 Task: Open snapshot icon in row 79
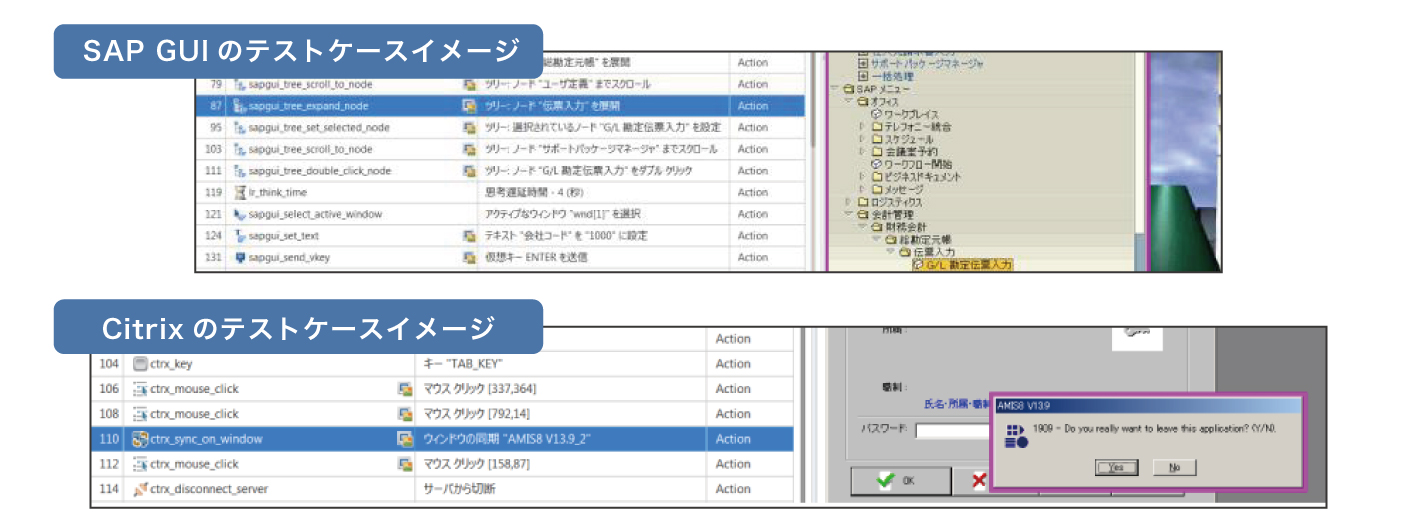[468, 84]
